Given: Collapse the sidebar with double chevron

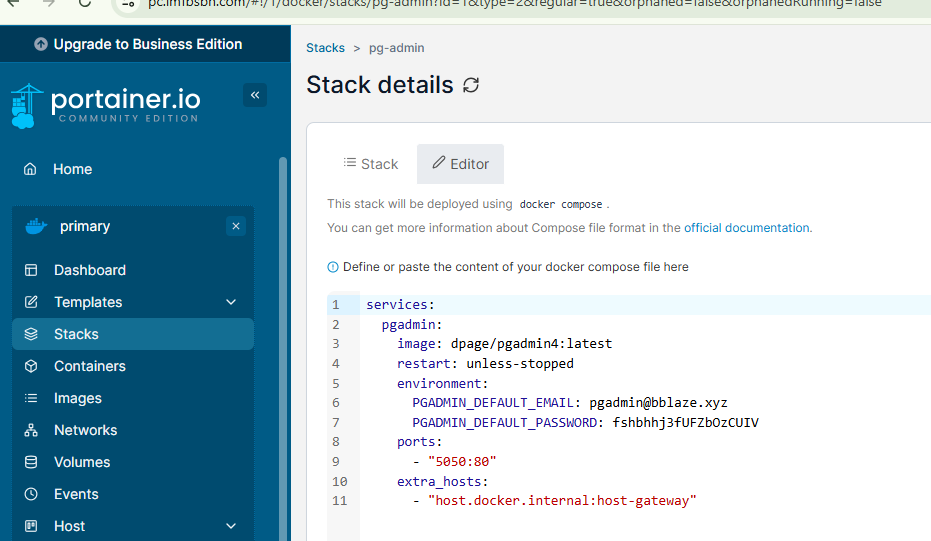Looking at the screenshot, I should click(x=255, y=95).
